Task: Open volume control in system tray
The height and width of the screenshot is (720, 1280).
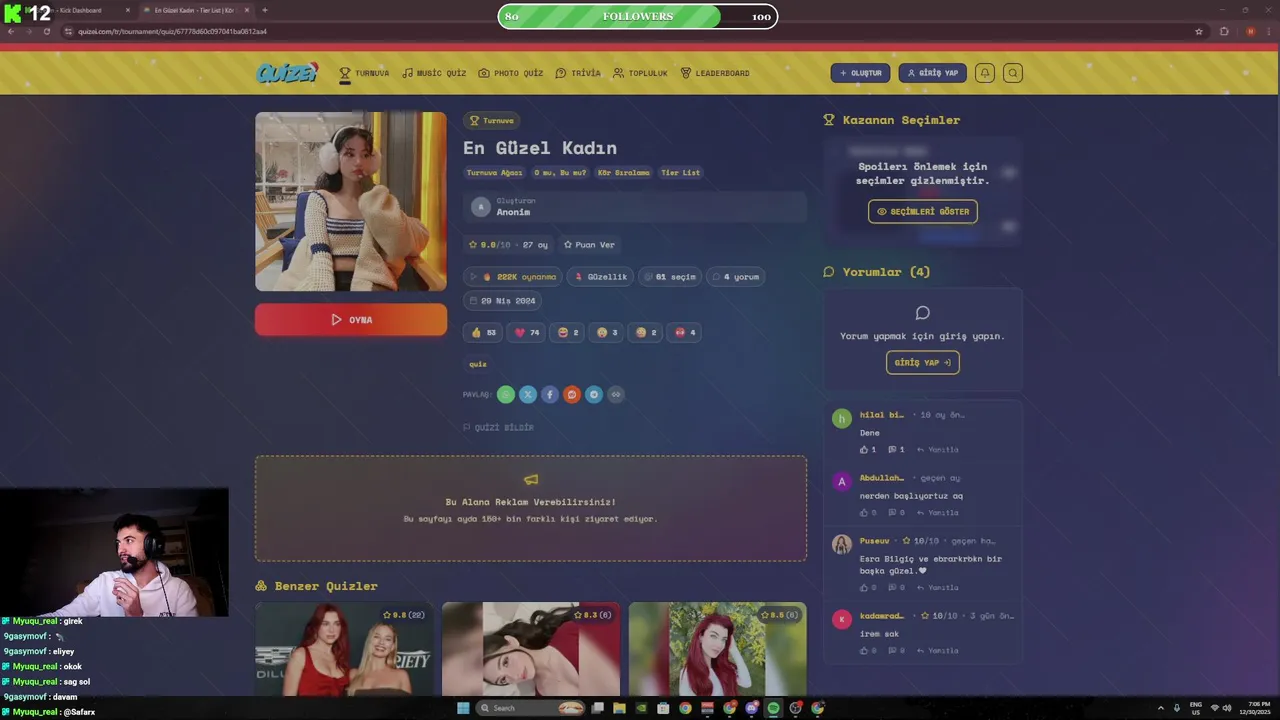Action: [1227, 708]
